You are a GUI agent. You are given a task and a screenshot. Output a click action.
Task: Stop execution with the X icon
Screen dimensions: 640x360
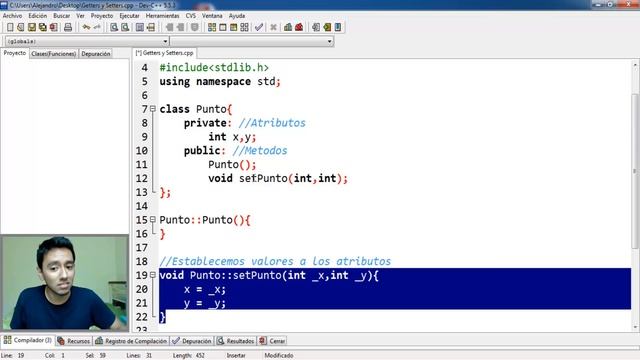[x=273, y=27]
